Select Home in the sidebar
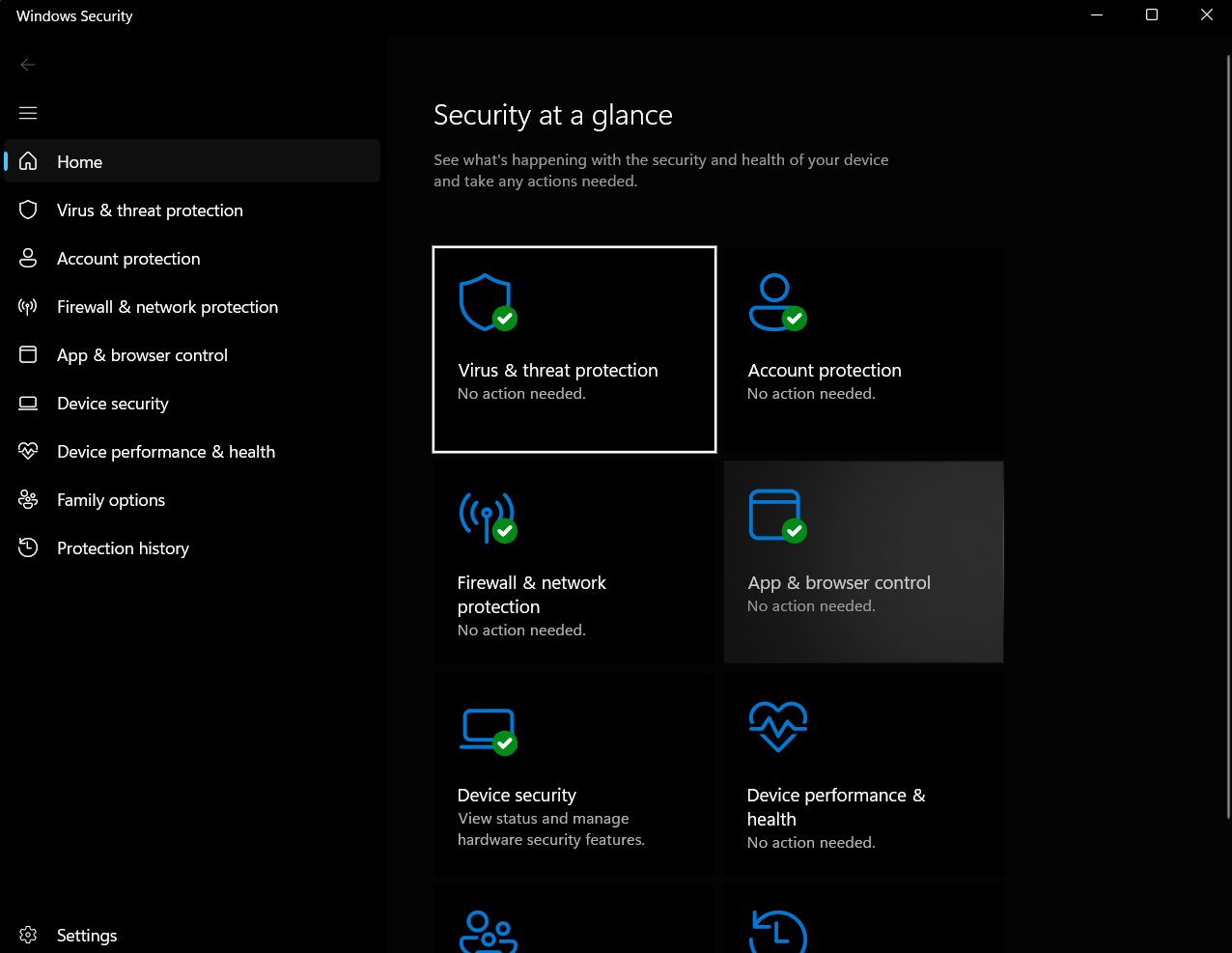This screenshot has height=953, width=1232. [192, 161]
